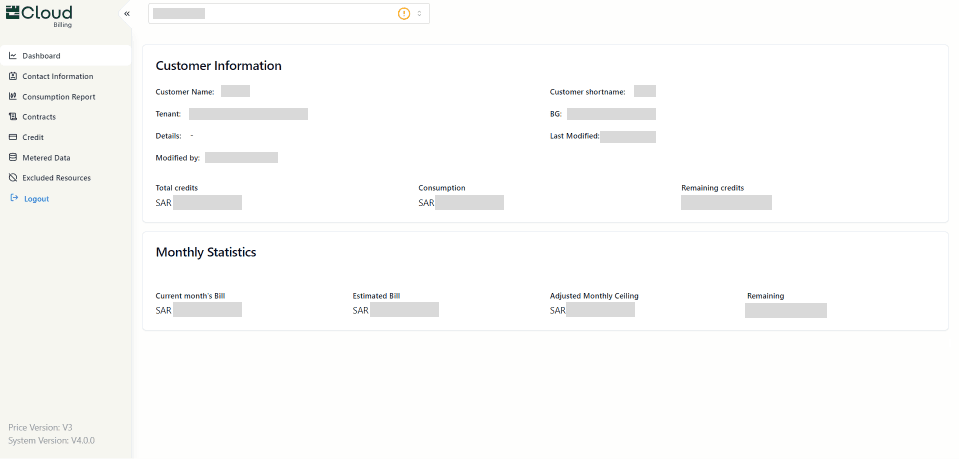Click the Total credits amount

pos(199,203)
